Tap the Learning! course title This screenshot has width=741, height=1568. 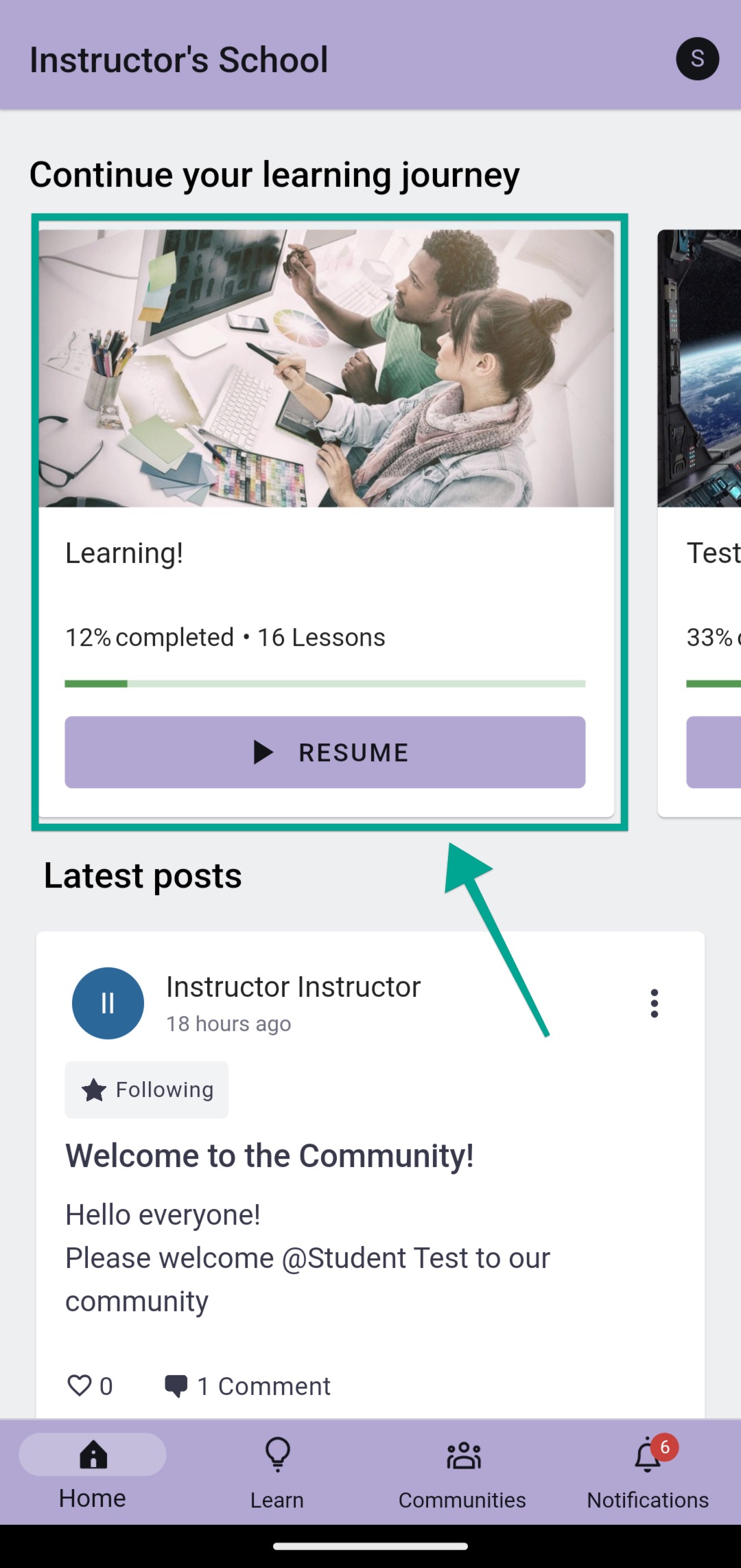click(x=124, y=553)
